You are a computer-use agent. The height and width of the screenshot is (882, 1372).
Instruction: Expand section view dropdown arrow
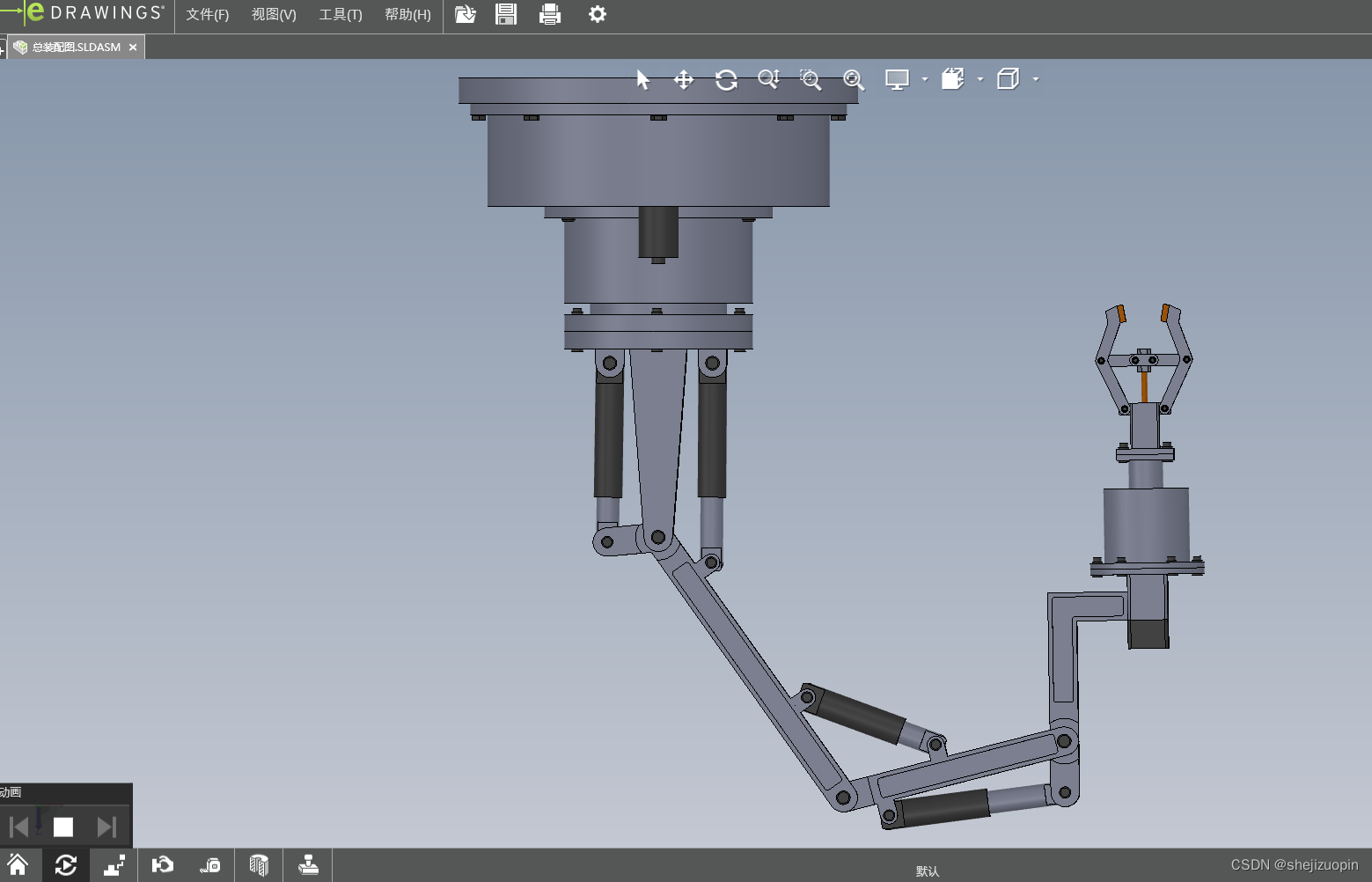[x=980, y=79]
